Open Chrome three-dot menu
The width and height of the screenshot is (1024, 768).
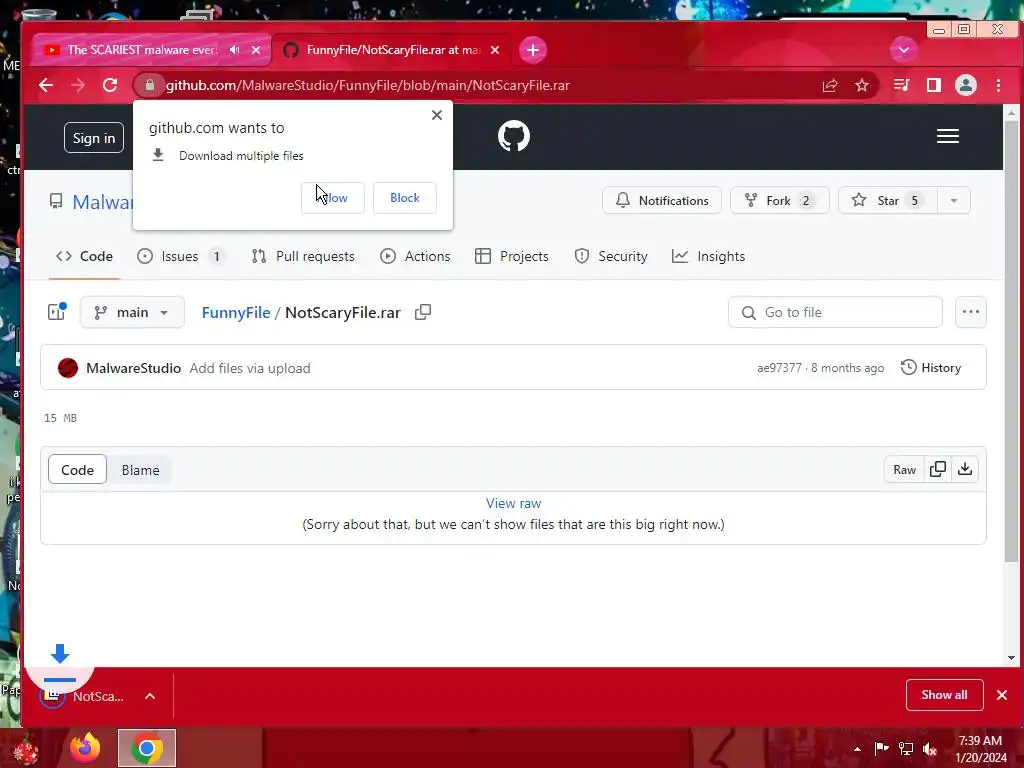[998, 85]
